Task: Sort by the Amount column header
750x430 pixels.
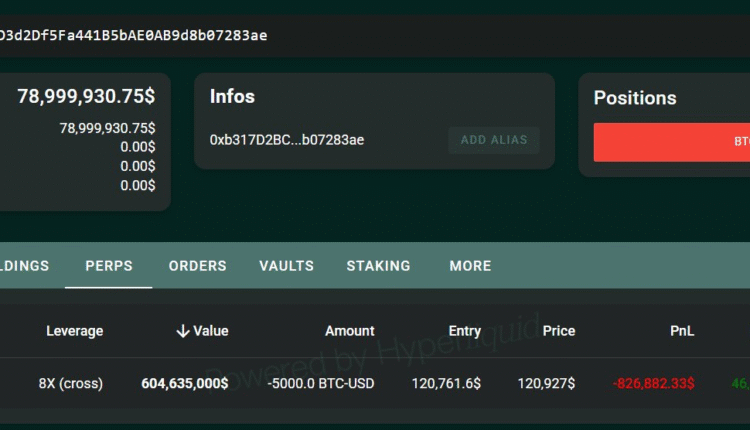Action: [x=349, y=331]
